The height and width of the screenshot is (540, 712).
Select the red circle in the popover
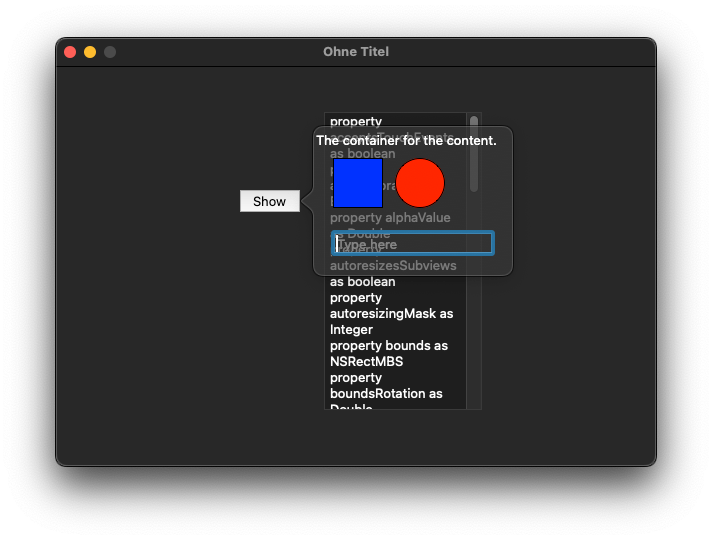[x=420, y=183]
